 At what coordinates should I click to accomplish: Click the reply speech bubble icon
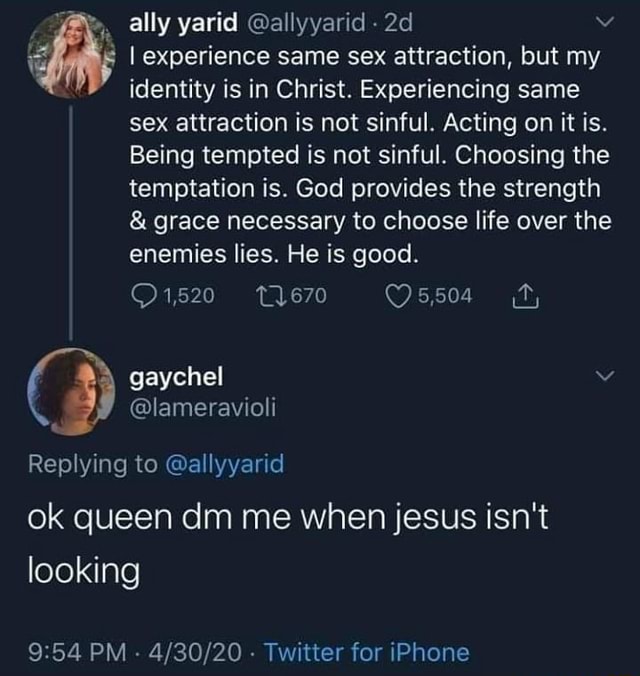[x=145, y=296]
